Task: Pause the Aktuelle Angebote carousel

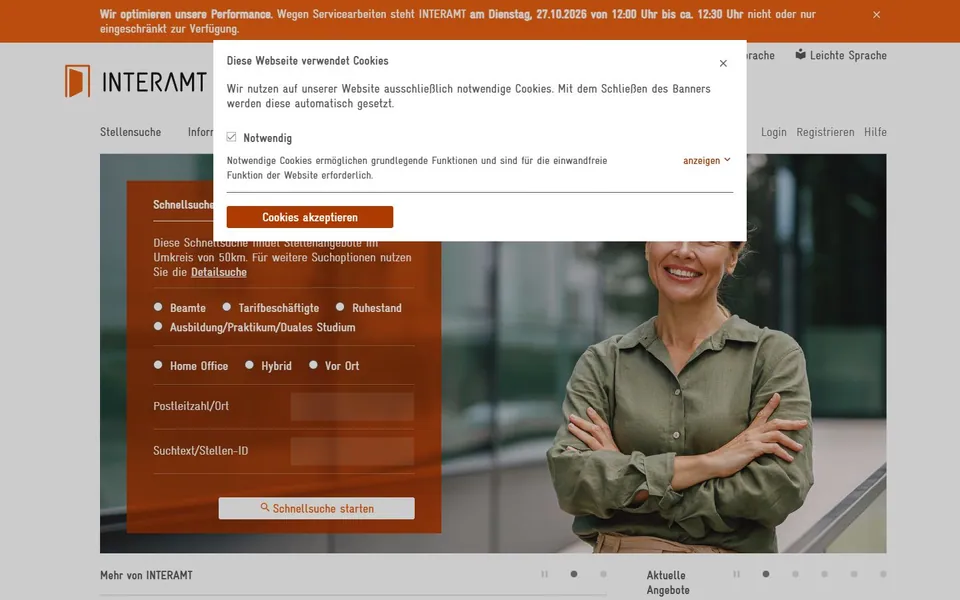Action: pyautogui.click(x=737, y=574)
